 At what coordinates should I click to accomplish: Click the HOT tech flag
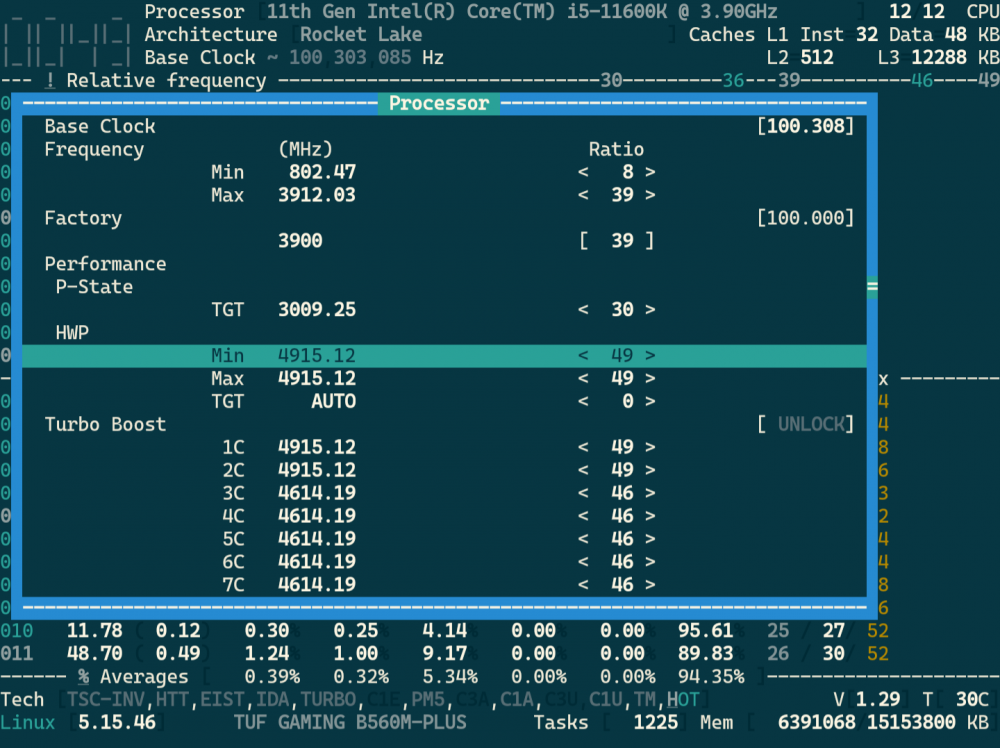pos(683,700)
